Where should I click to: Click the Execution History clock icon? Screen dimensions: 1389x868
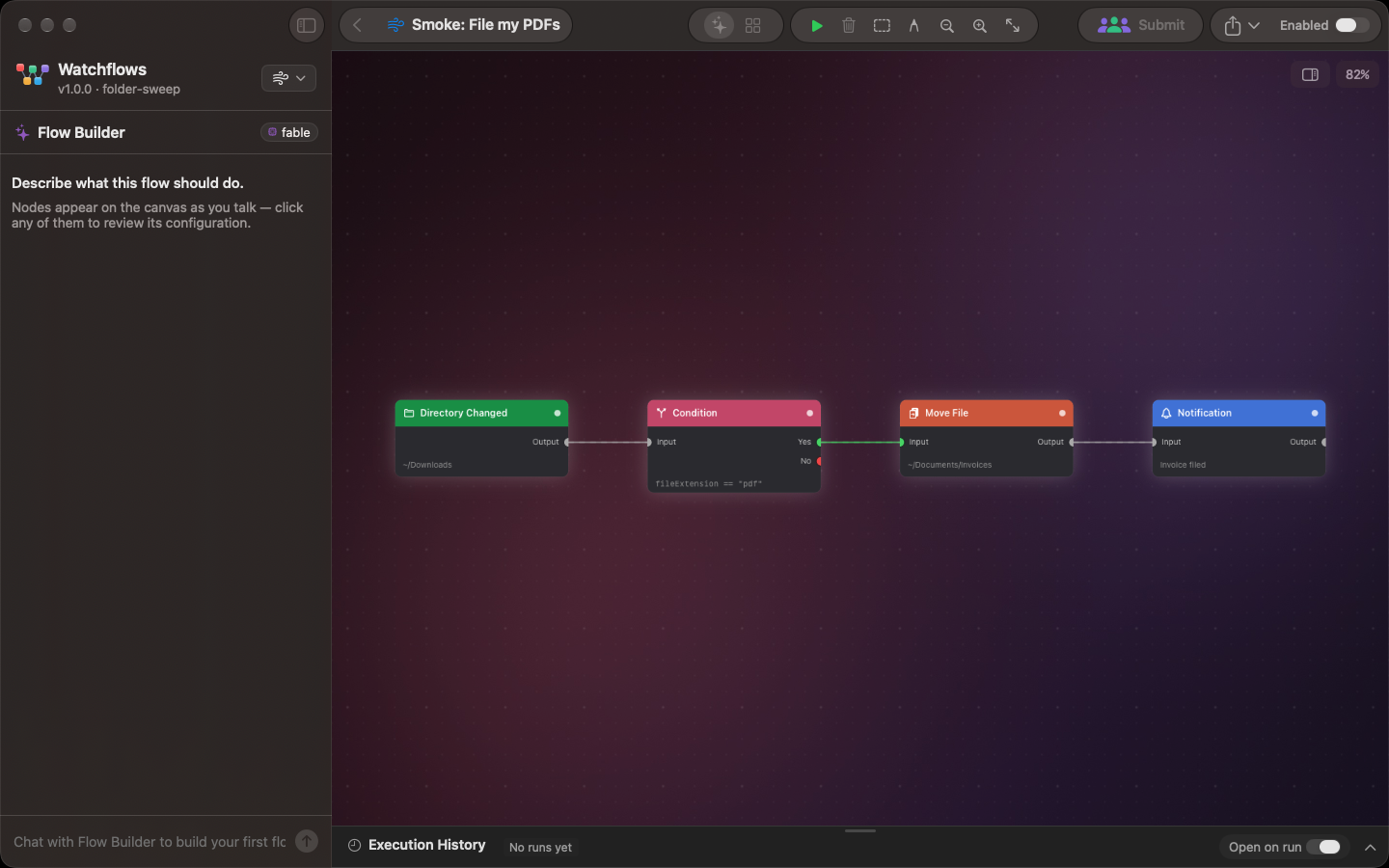[x=355, y=845]
